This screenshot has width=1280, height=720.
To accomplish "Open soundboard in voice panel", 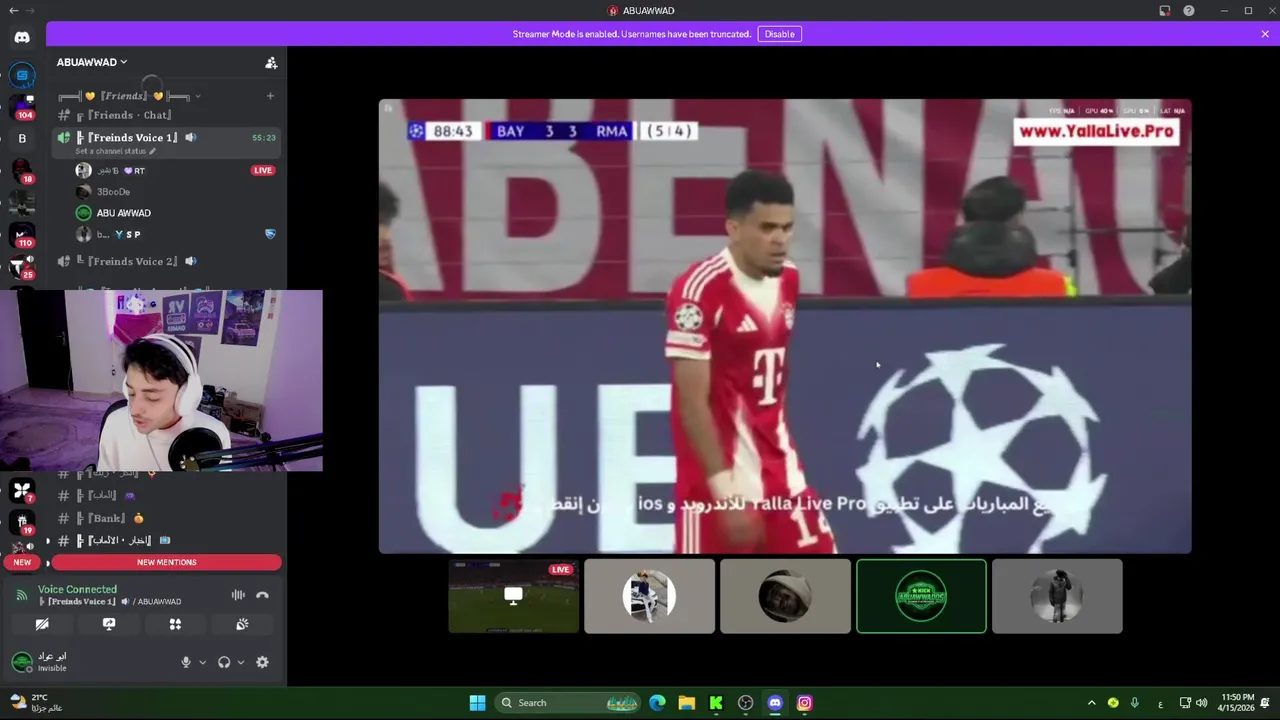I will (242, 624).
